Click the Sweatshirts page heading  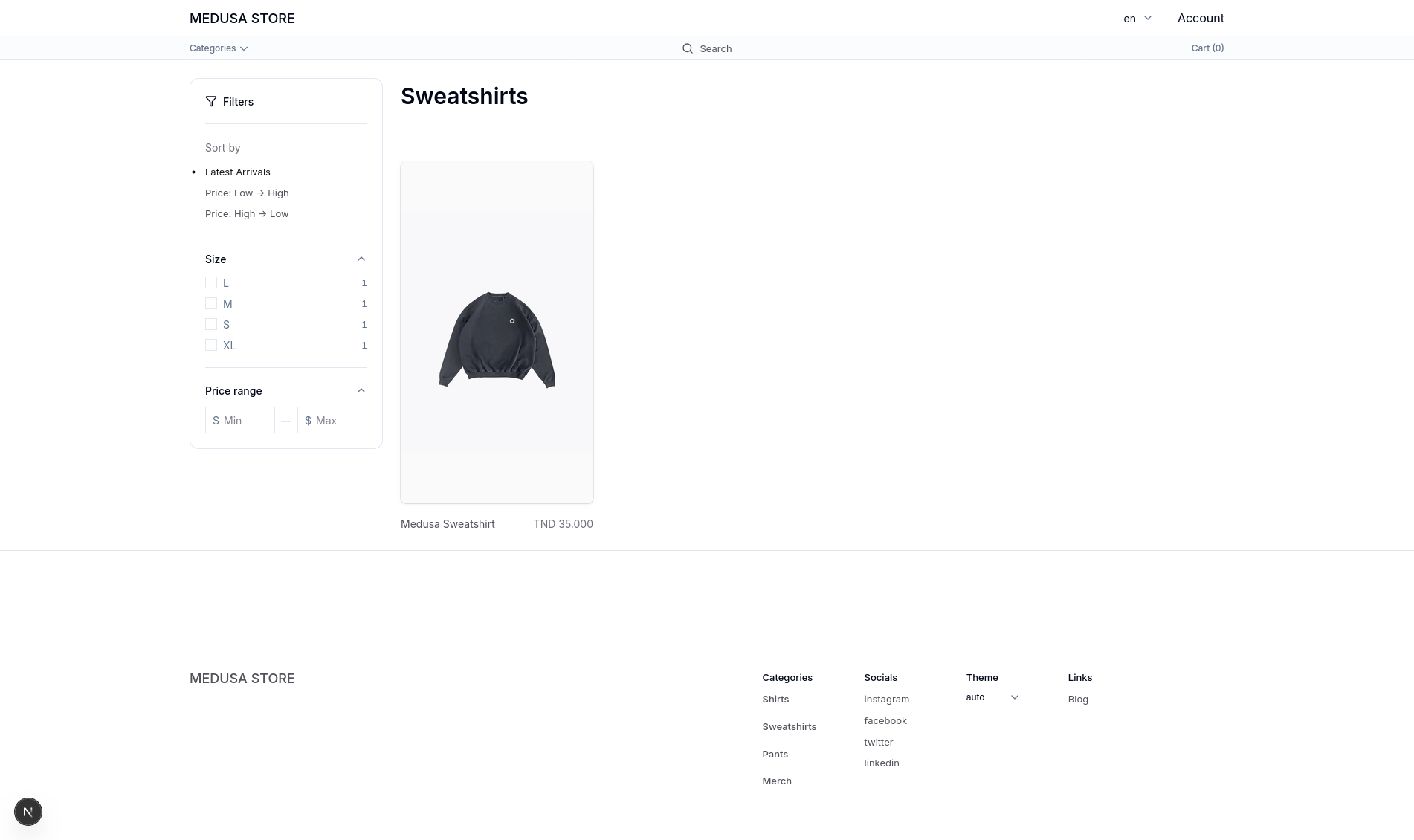465,96
